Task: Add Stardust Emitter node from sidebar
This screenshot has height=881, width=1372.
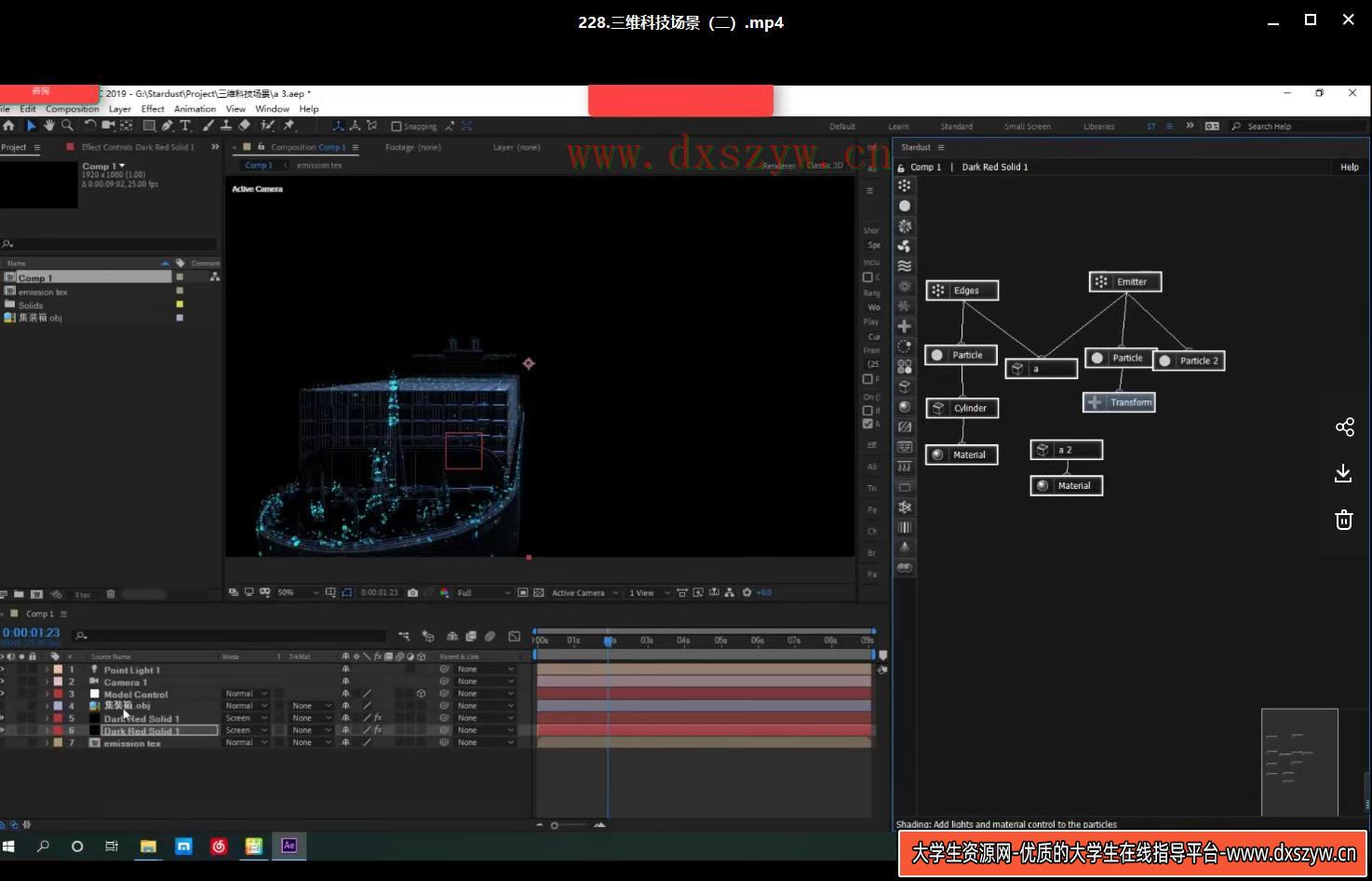Action: tap(904, 185)
